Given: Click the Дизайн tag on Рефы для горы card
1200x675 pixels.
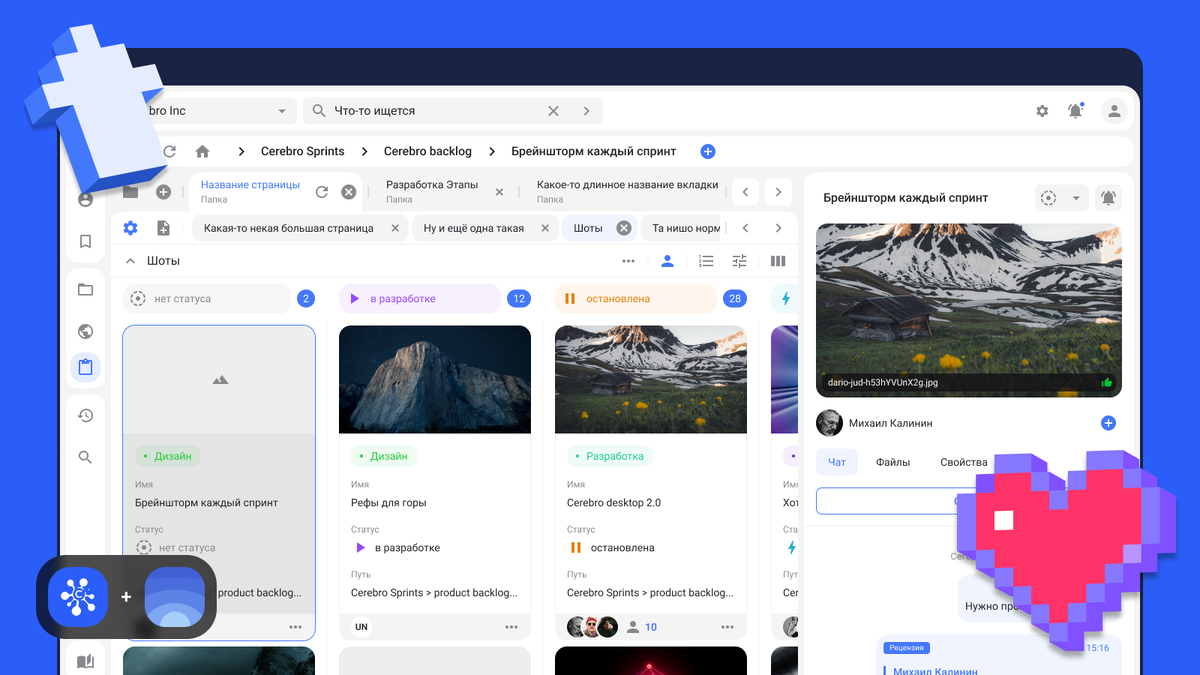Looking at the screenshot, I should pos(384,456).
